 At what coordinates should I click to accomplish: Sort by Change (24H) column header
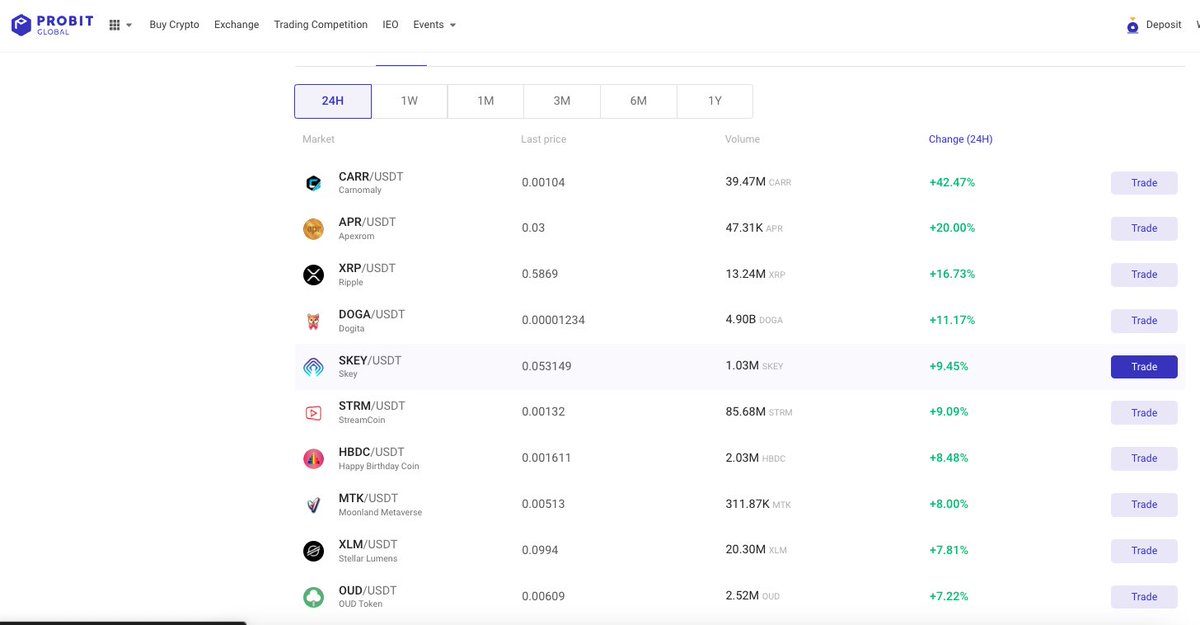tap(960, 139)
